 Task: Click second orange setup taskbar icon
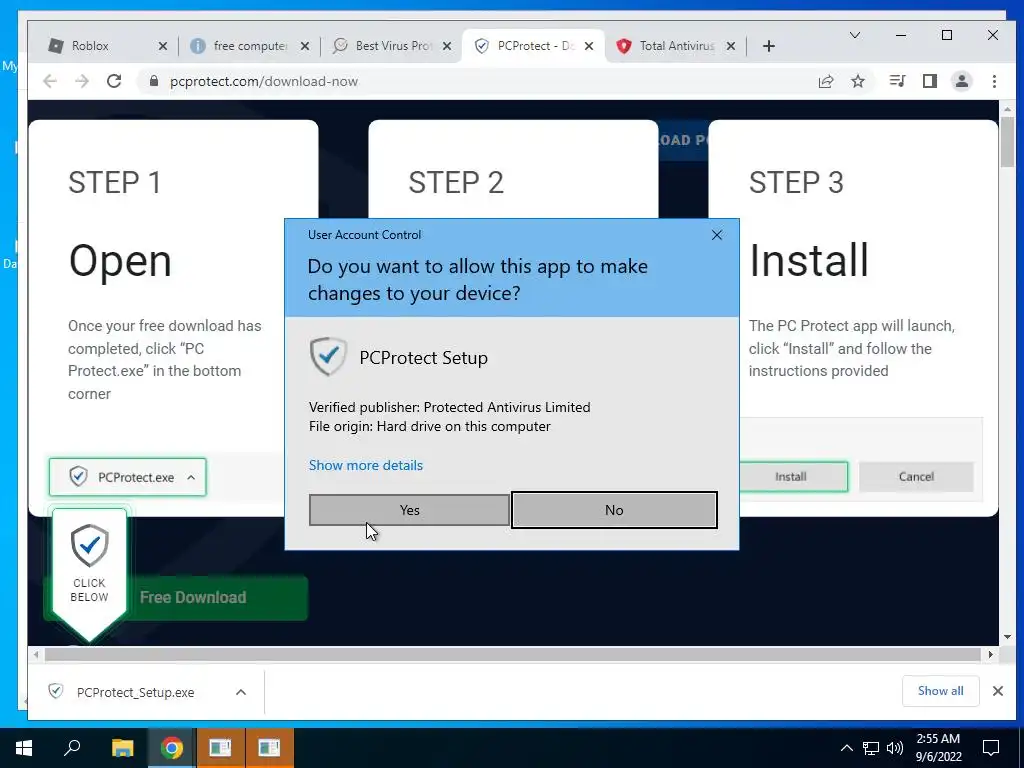269,748
